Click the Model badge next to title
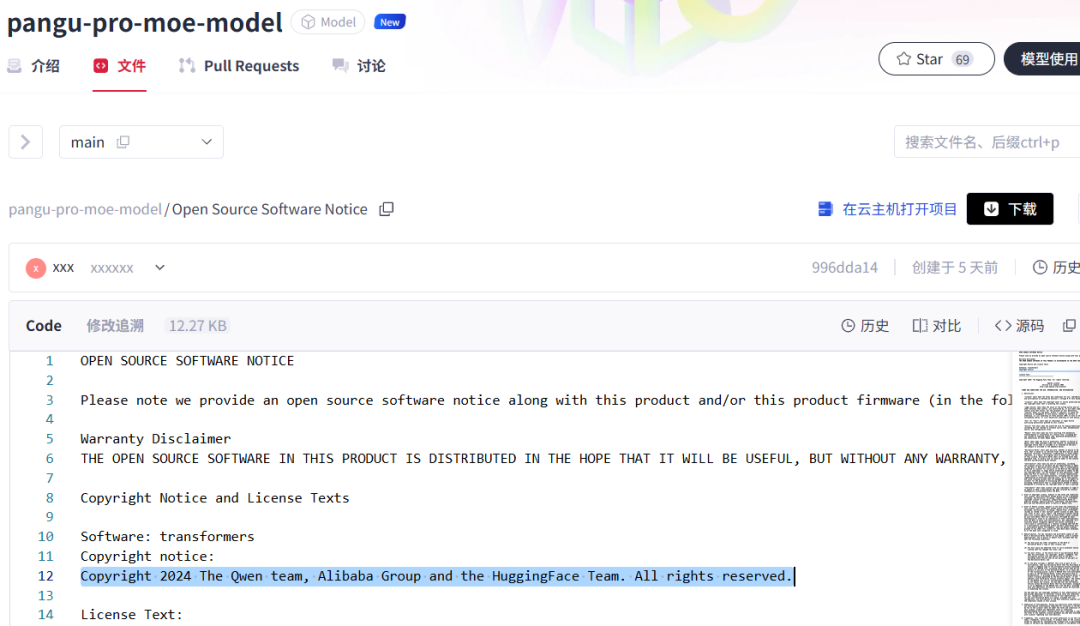Screen dimensions: 1080x626 tap(329, 22)
